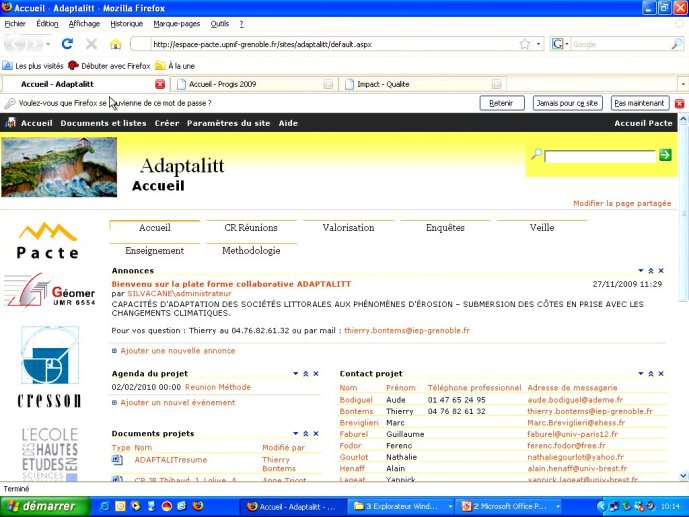Collapse the Annonces web part

651,271
